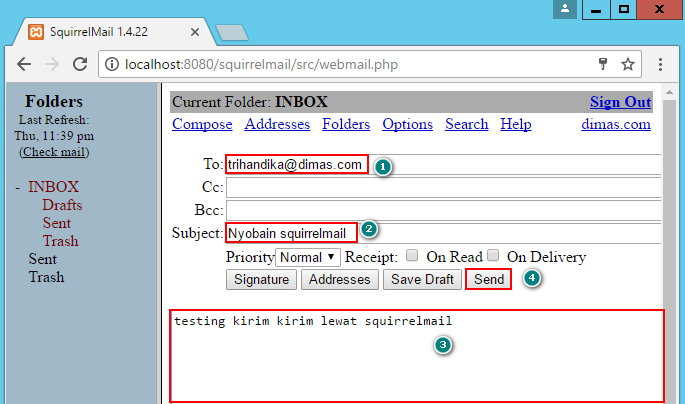Click the message body text area
The image size is (685, 404).
click(417, 356)
